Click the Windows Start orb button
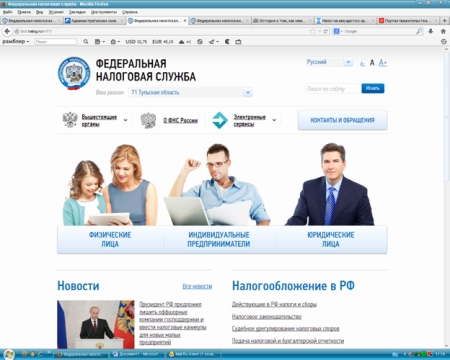This screenshot has height=360, width=450. [9, 354]
